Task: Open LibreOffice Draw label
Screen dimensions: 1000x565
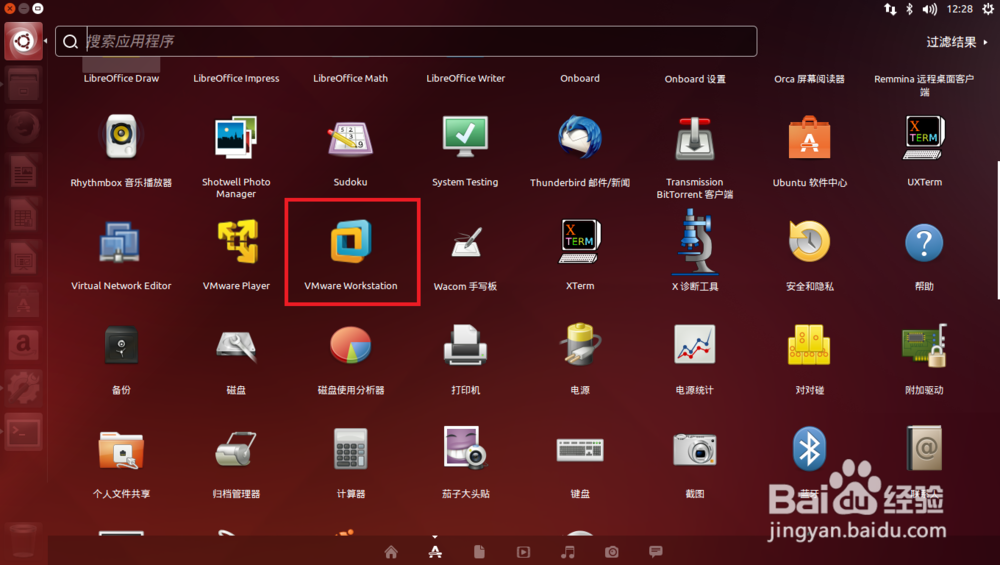Action: click(x=121, y=78)
